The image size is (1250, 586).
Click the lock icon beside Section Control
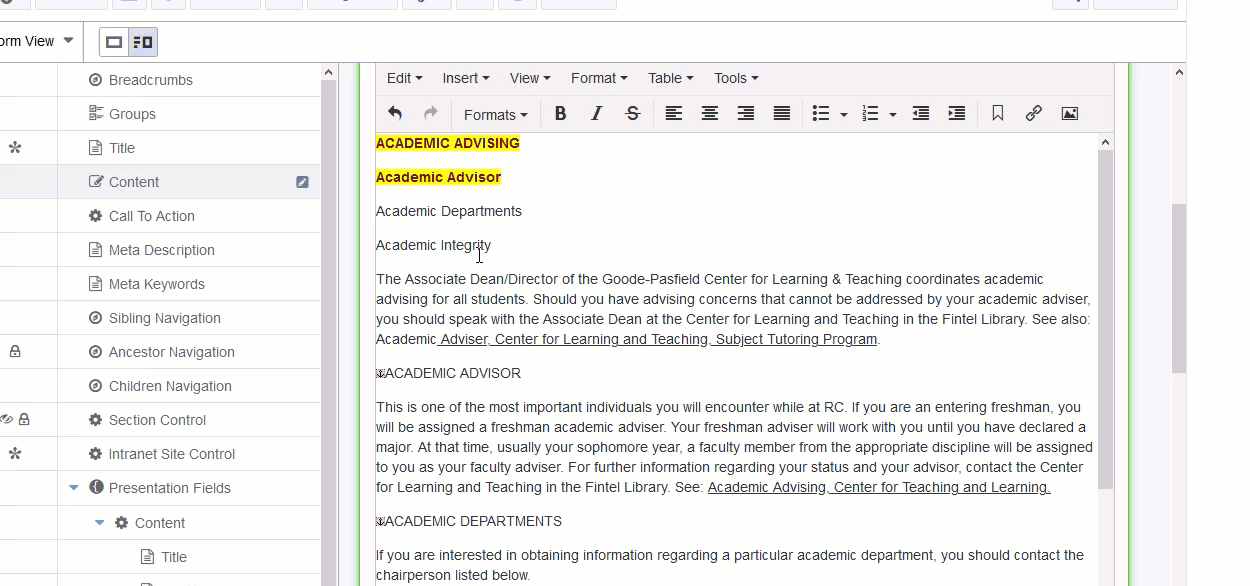[24, 420]
